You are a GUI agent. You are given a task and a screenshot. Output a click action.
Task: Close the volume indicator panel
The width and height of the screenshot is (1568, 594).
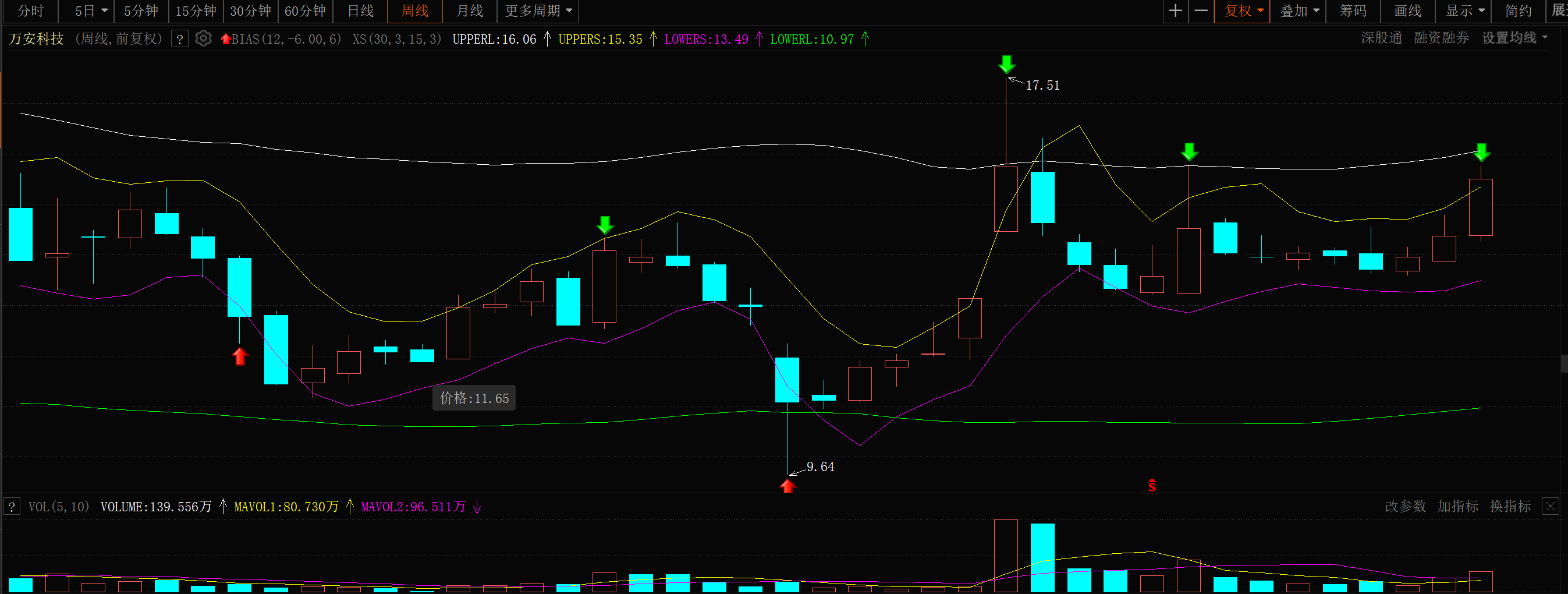coord(1550,506)
